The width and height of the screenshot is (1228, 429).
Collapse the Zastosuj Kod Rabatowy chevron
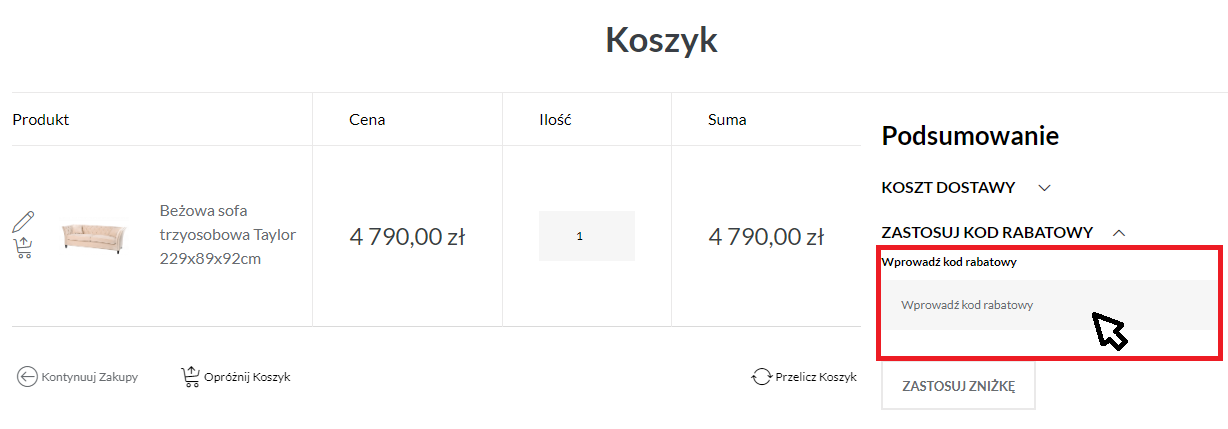(1119, 232)
